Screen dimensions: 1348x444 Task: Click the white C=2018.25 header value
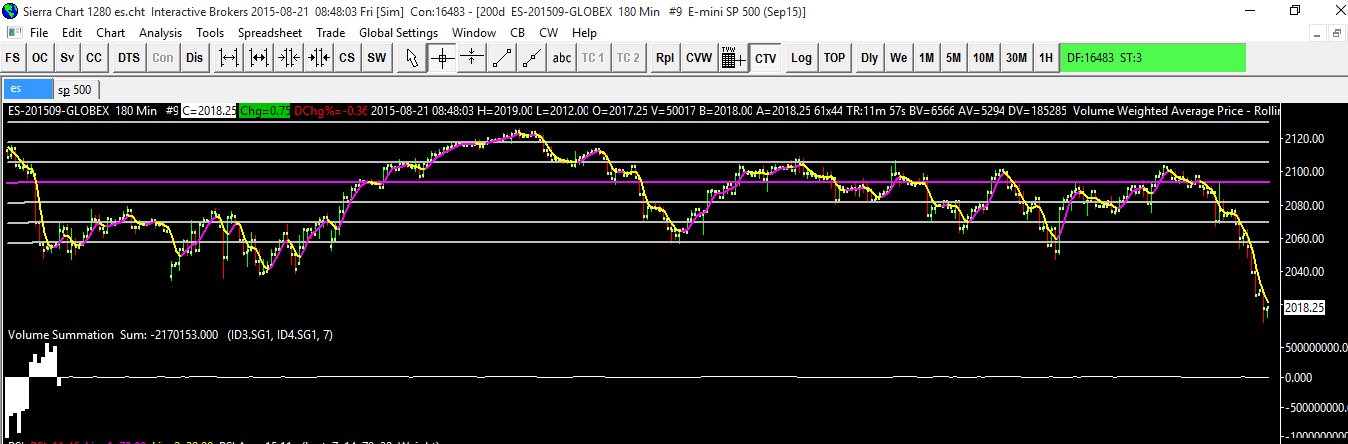coord(209,111)
